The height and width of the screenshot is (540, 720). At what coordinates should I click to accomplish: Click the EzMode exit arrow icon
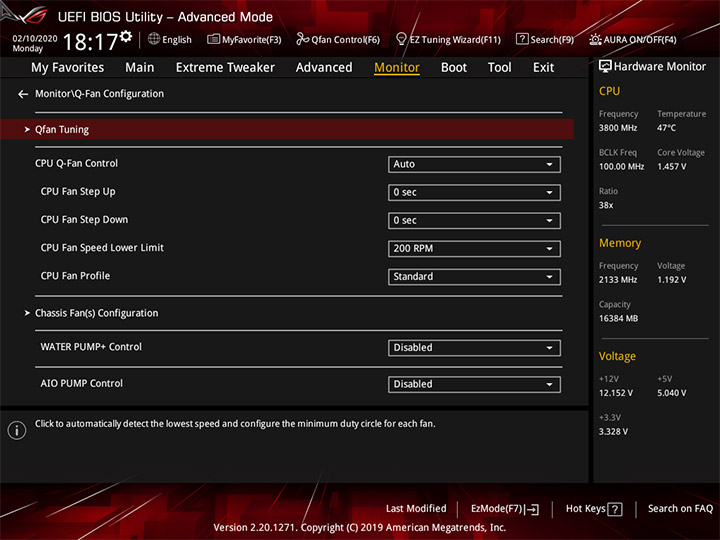coord(532,509)
